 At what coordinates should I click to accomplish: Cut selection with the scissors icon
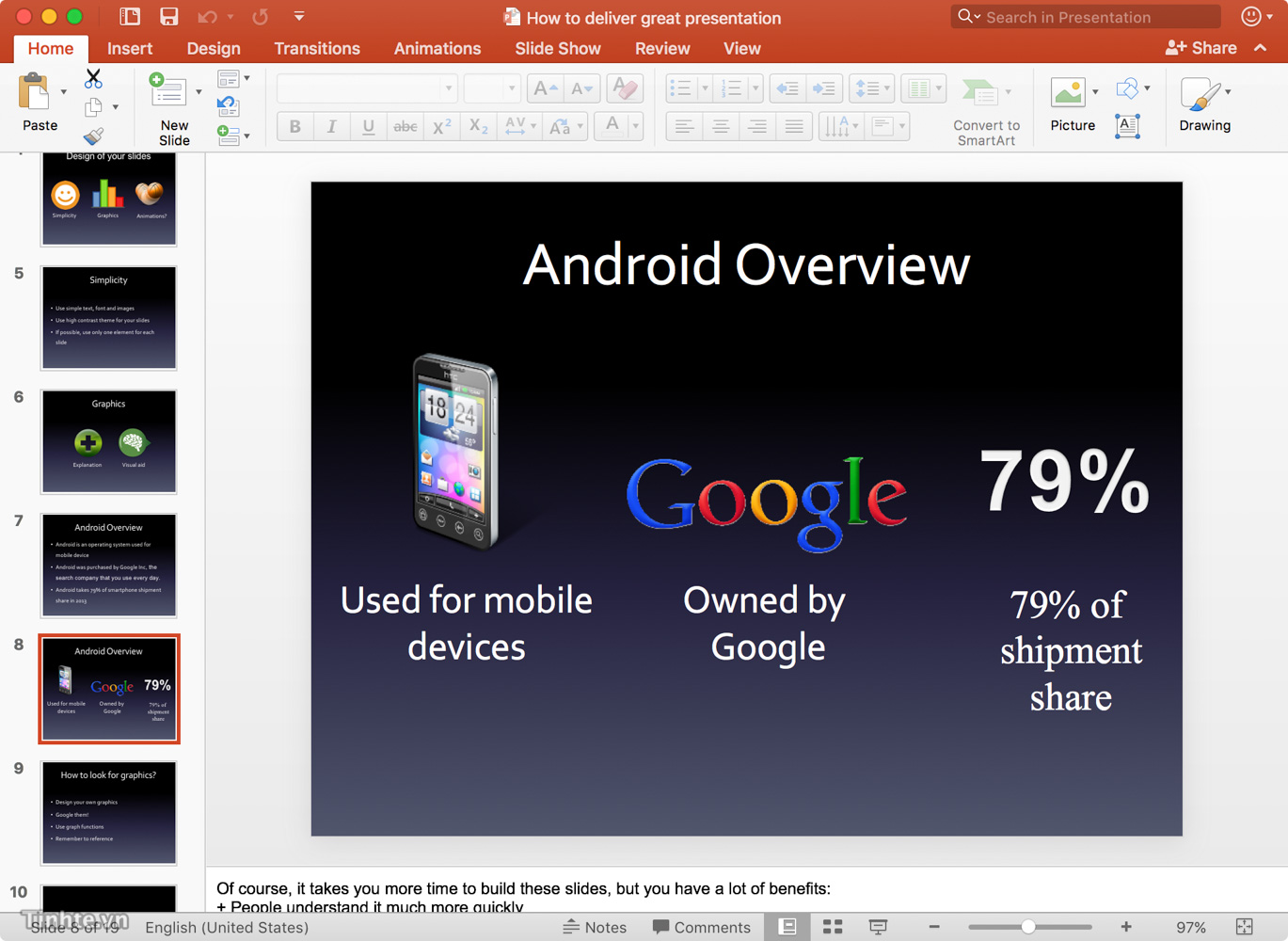point(93,79)
